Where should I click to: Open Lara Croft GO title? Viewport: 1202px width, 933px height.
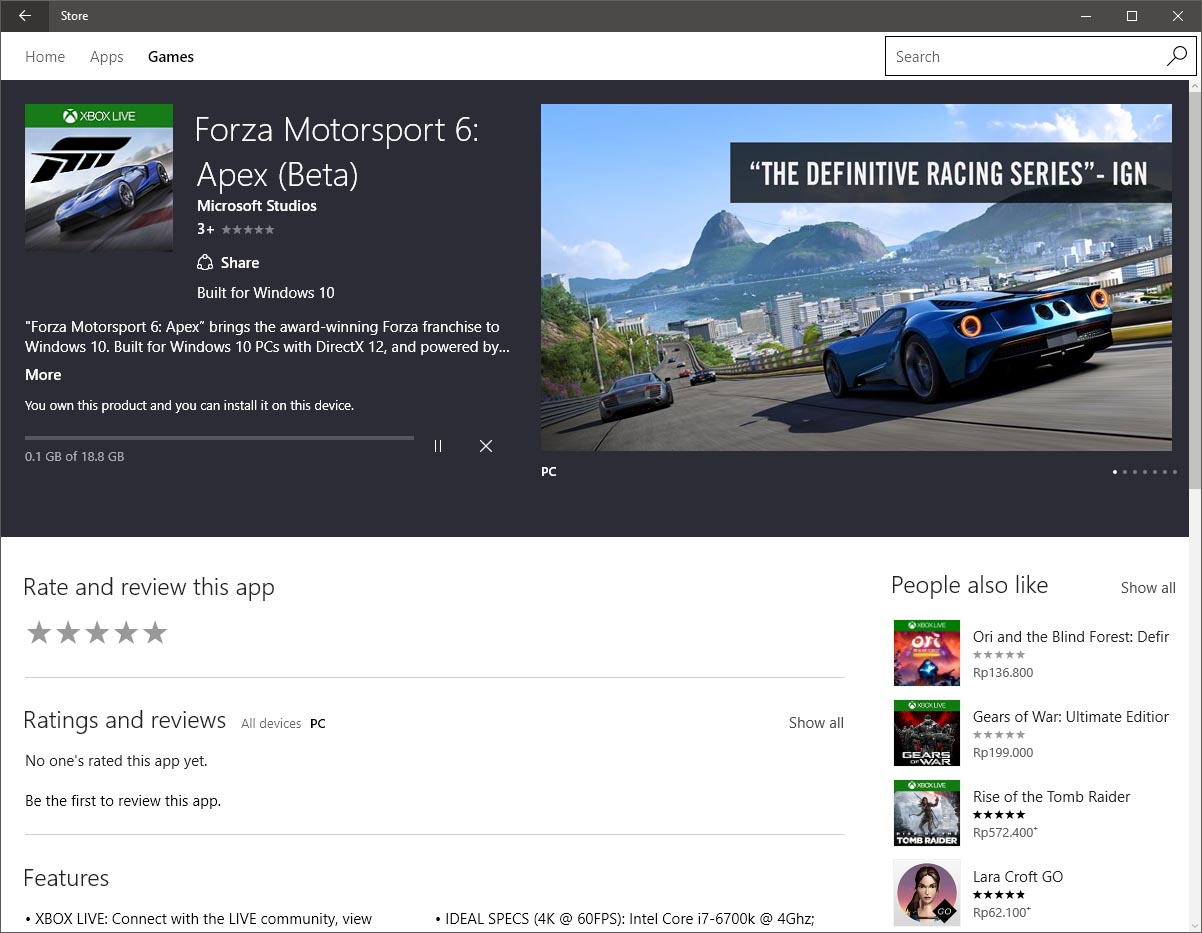click(x=1018, y=877)
